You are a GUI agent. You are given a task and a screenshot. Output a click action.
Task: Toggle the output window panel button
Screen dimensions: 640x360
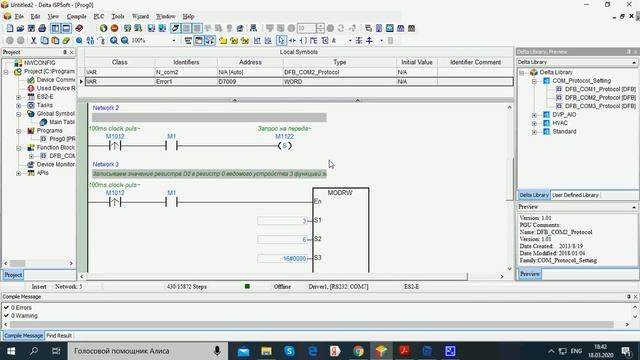66,28
